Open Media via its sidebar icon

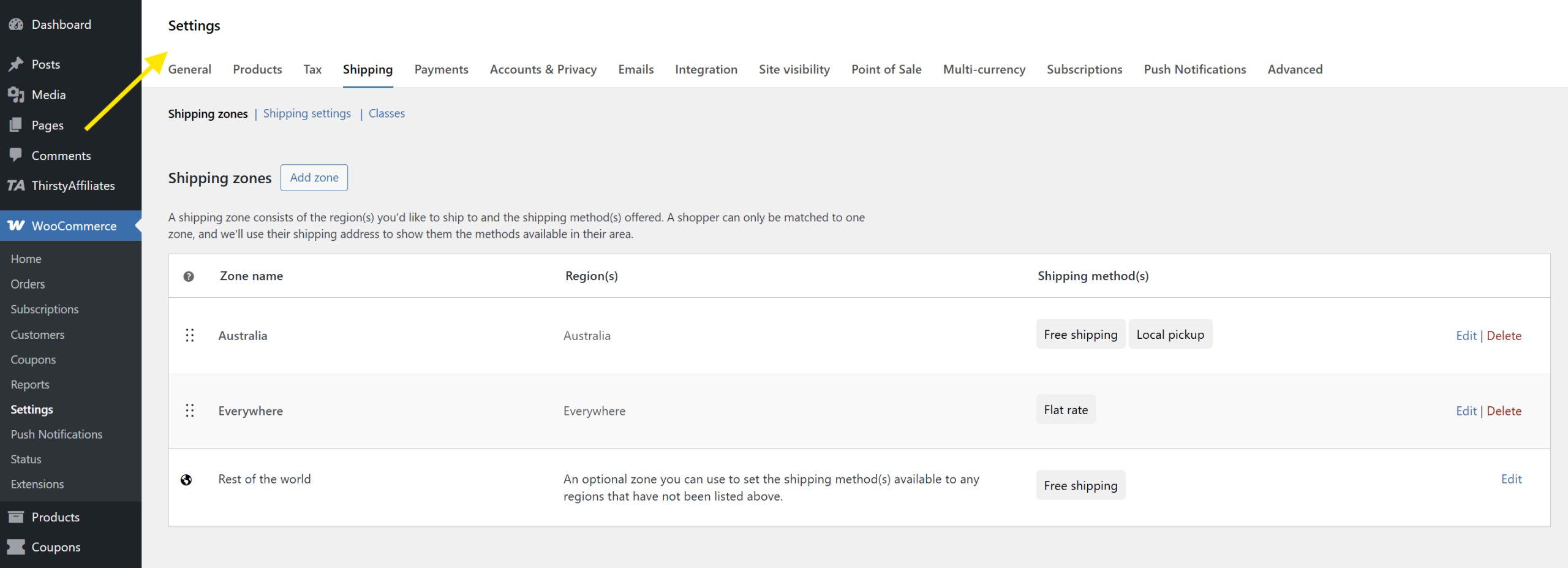click(16, 95)
